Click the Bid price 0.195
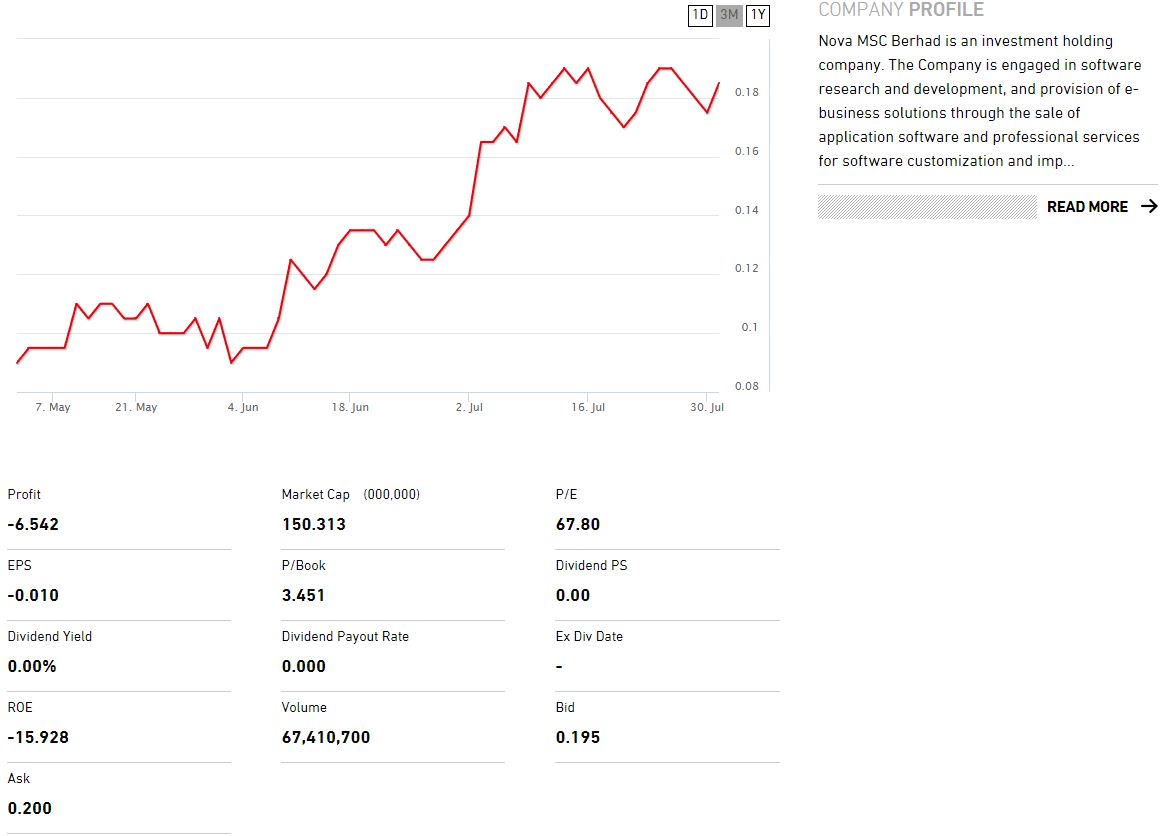This screenshot has width=1160, height=836. 578,738
